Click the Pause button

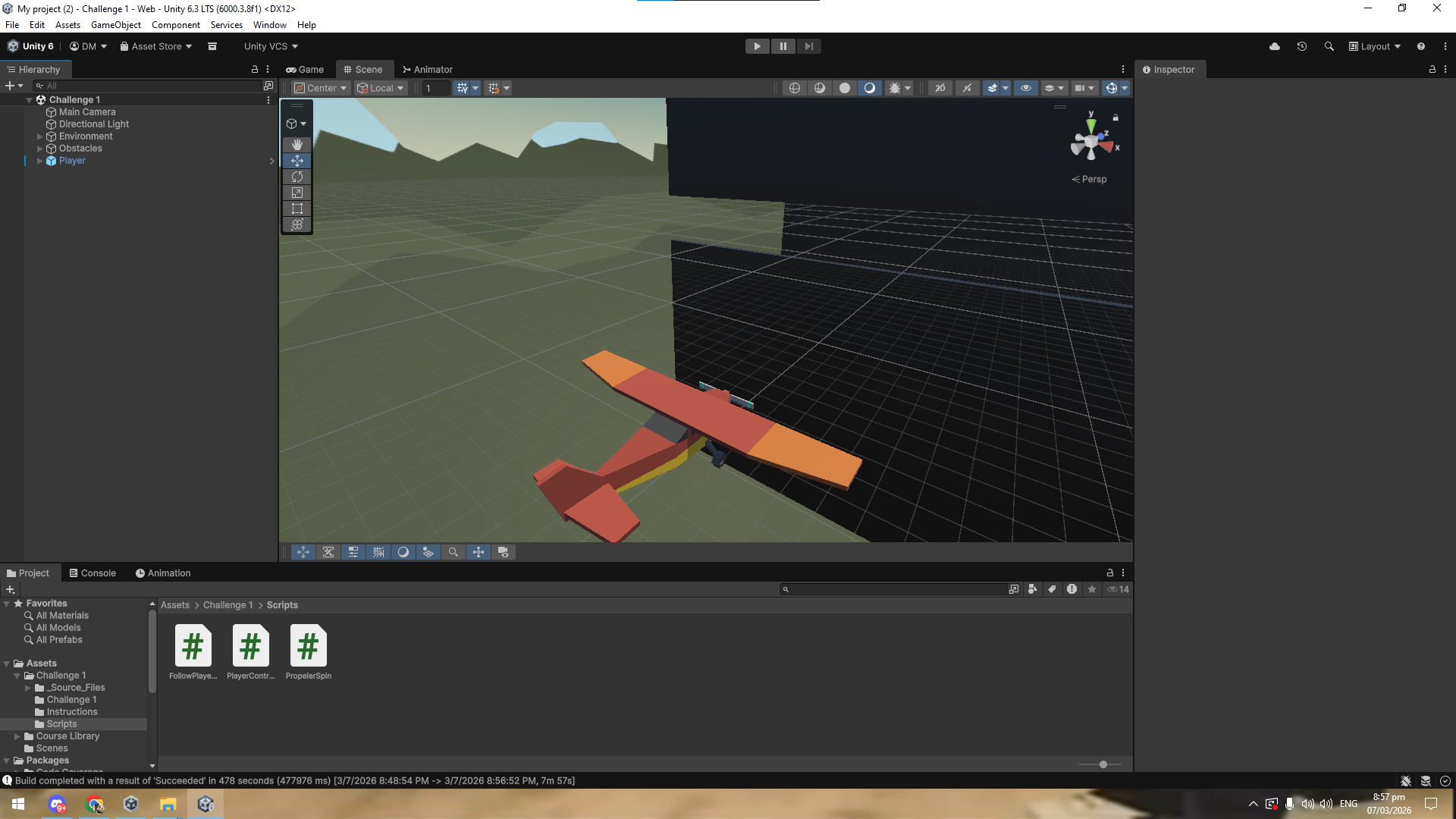point(783,46)
